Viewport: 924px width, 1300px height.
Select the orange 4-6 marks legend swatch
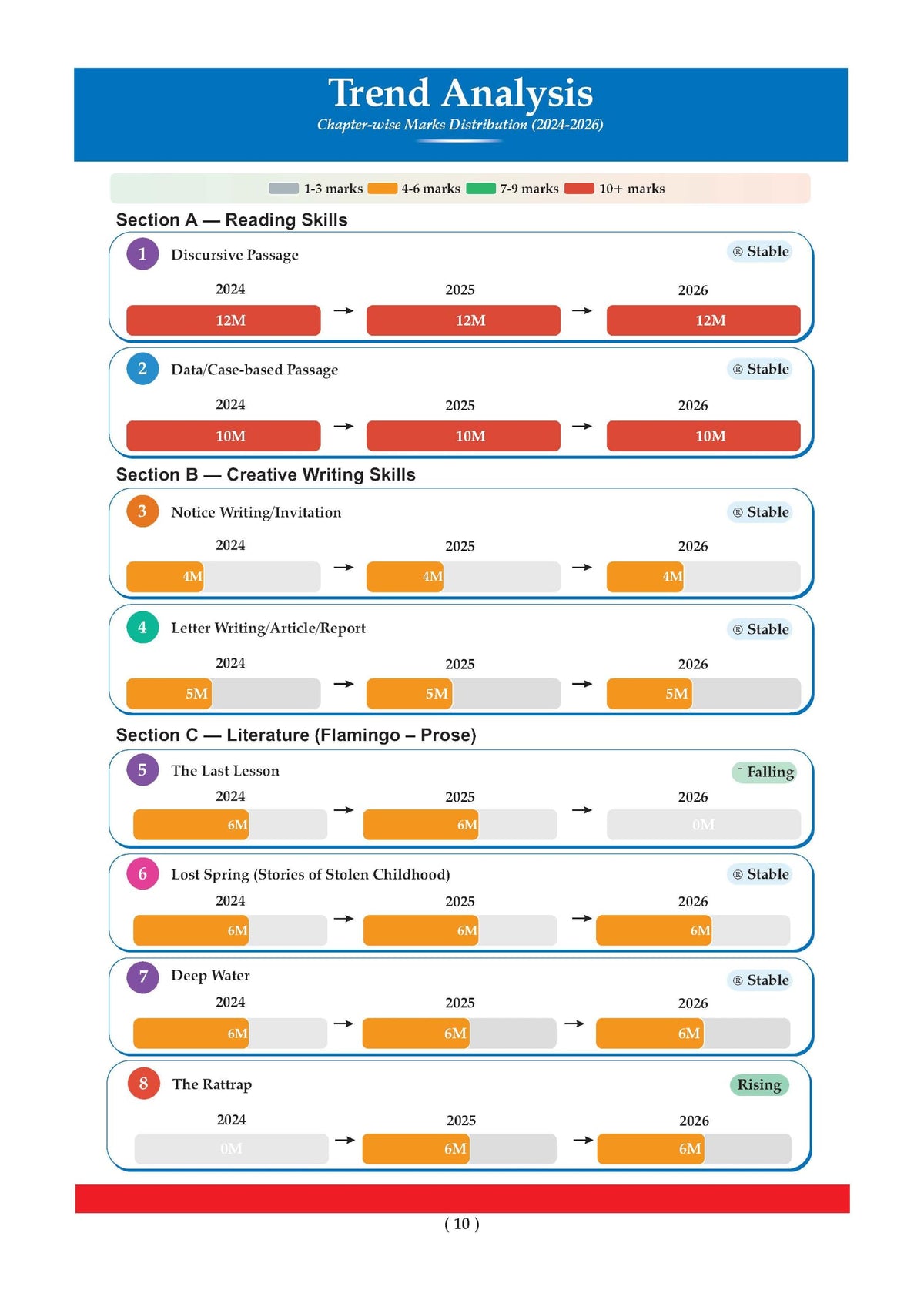click(x=383, y=189)
